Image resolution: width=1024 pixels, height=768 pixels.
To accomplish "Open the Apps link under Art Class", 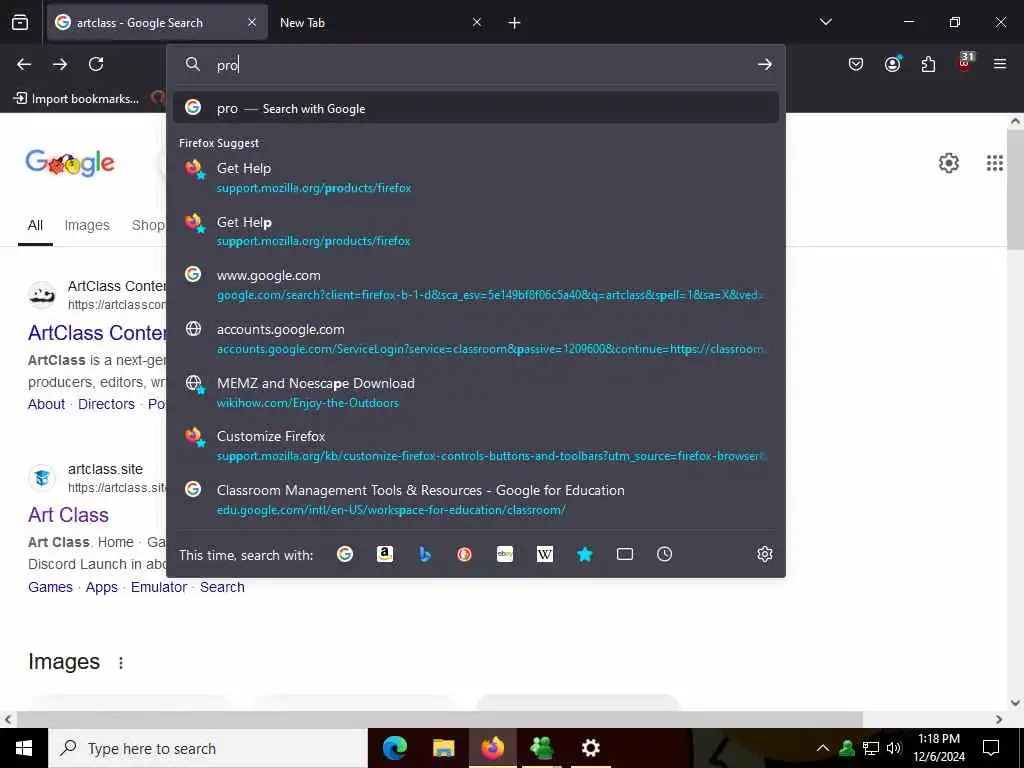I will click(102, 587).
